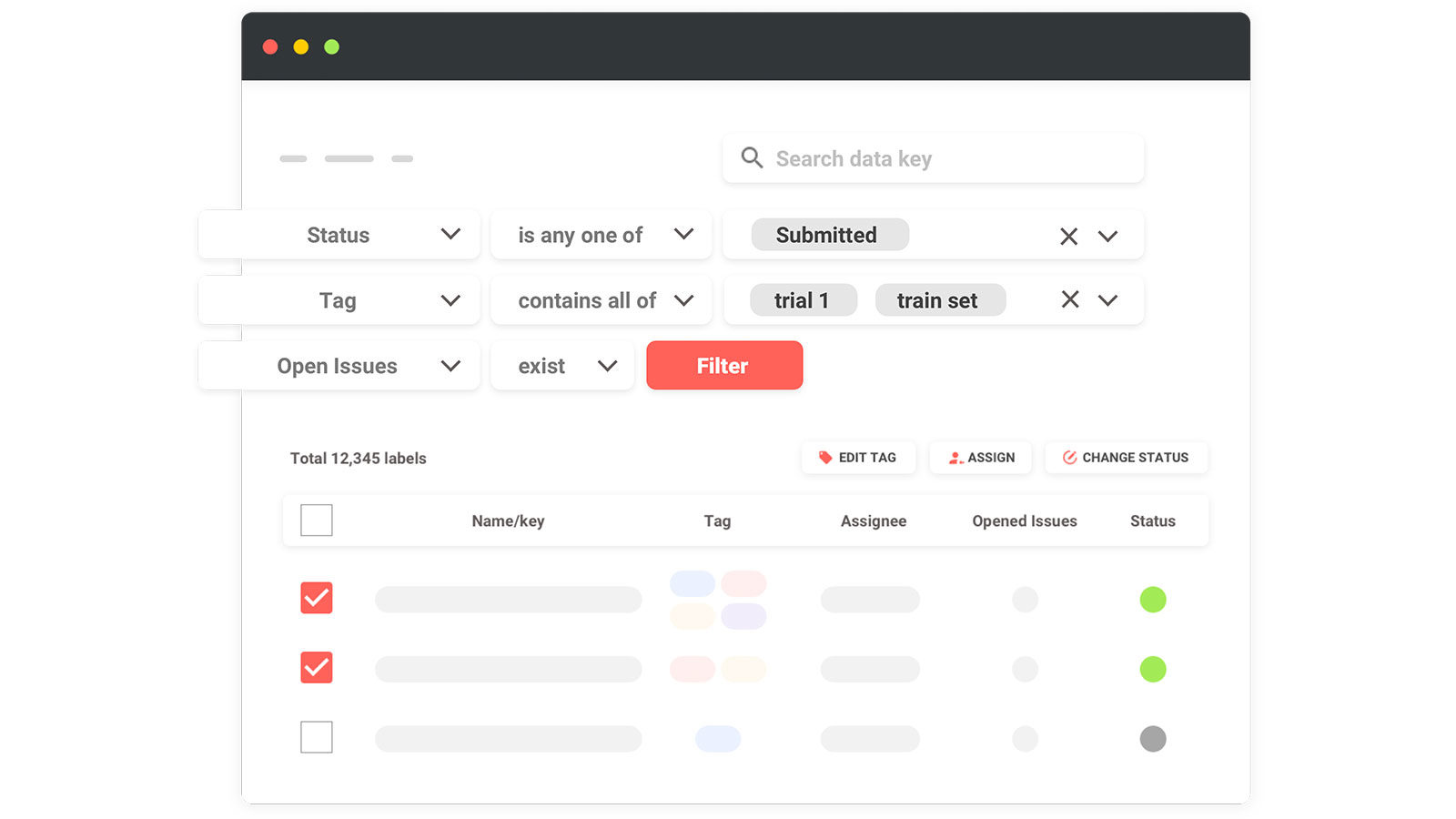Clear the Submitted status values with X
The width and height of the screenshot is (1456, 819).
point(1068,237)
